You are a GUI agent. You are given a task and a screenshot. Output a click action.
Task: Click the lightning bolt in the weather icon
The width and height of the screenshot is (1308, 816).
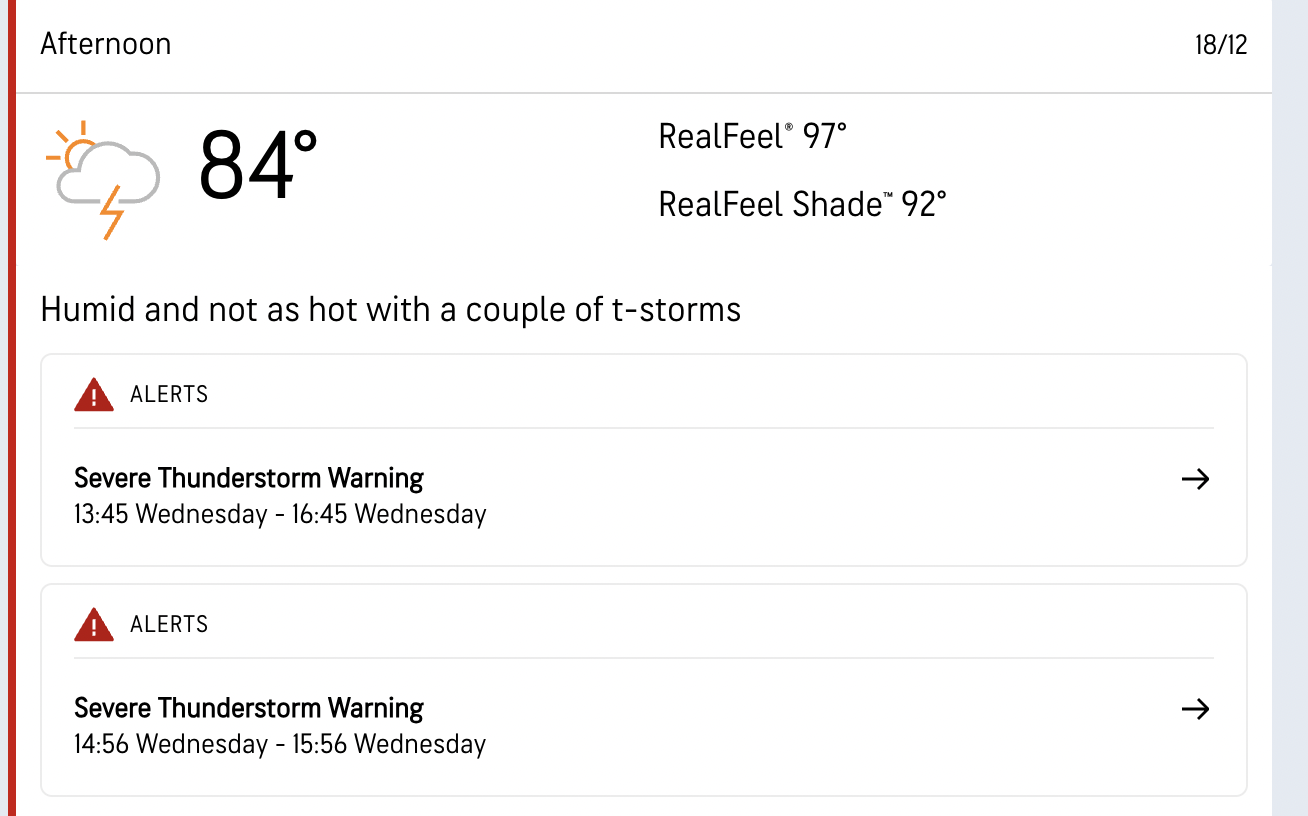(111, 212)
